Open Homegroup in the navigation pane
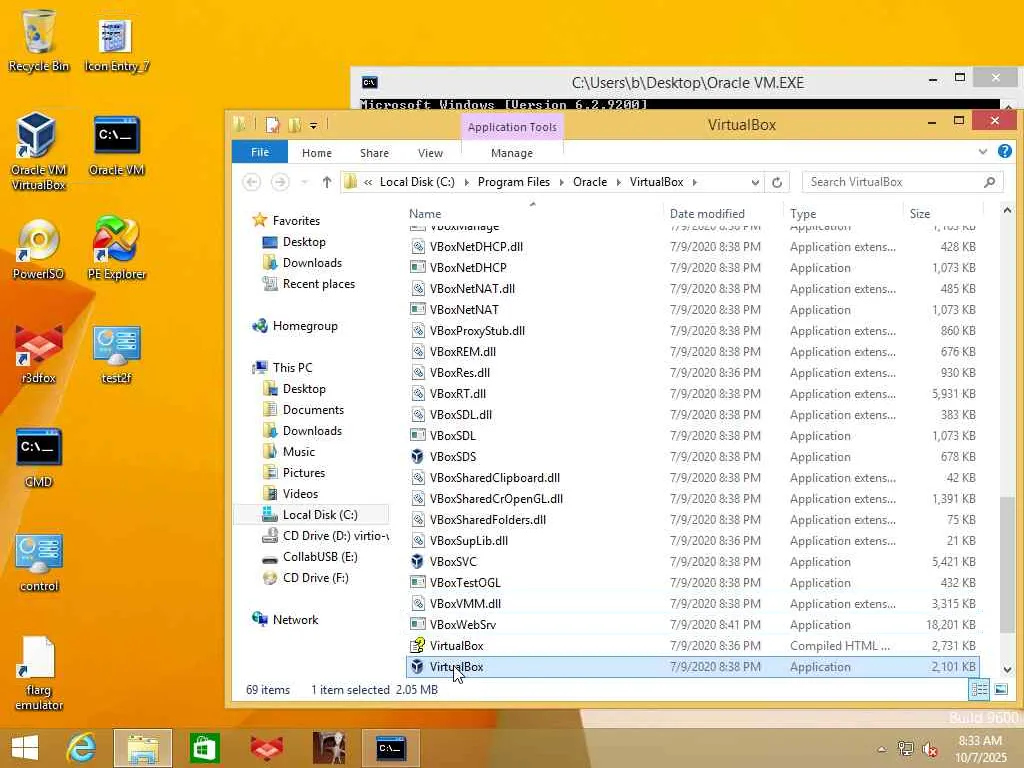Screen dimensions: 1024x768 305,326
